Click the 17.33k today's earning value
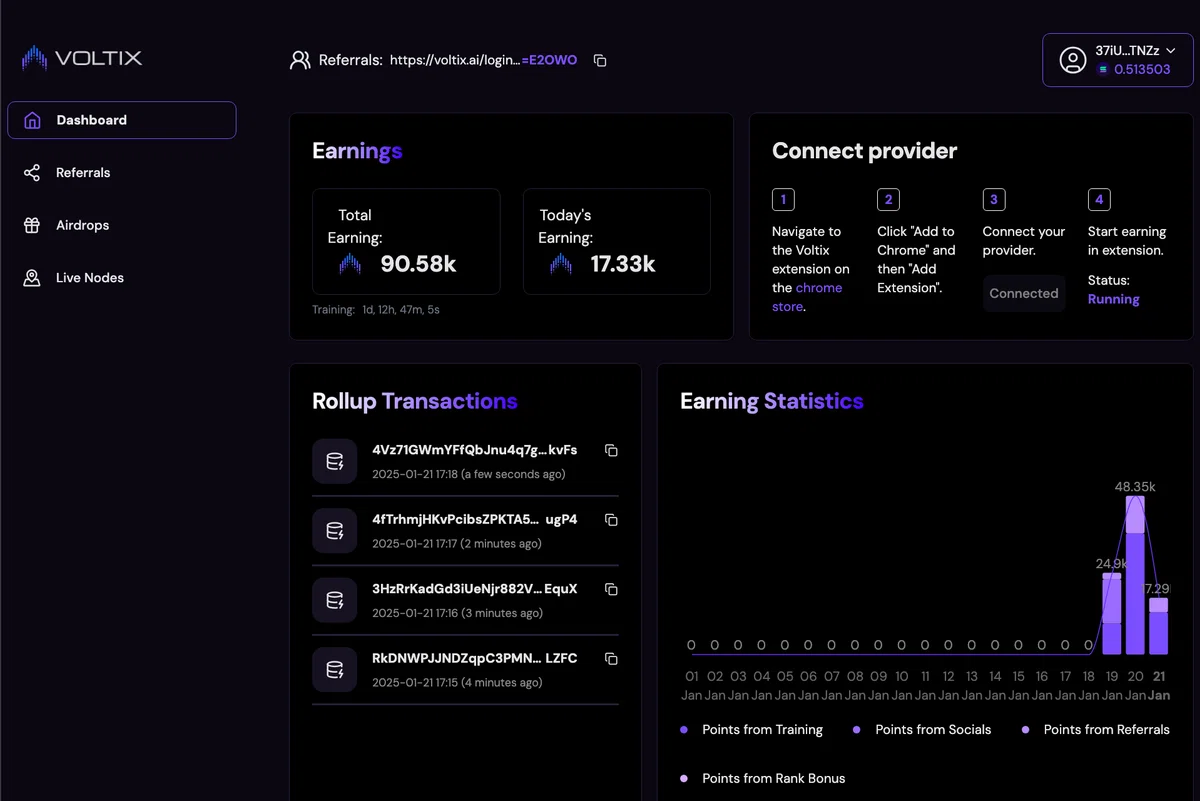This screenshot has width=1200, height=801. pos(623,264)
